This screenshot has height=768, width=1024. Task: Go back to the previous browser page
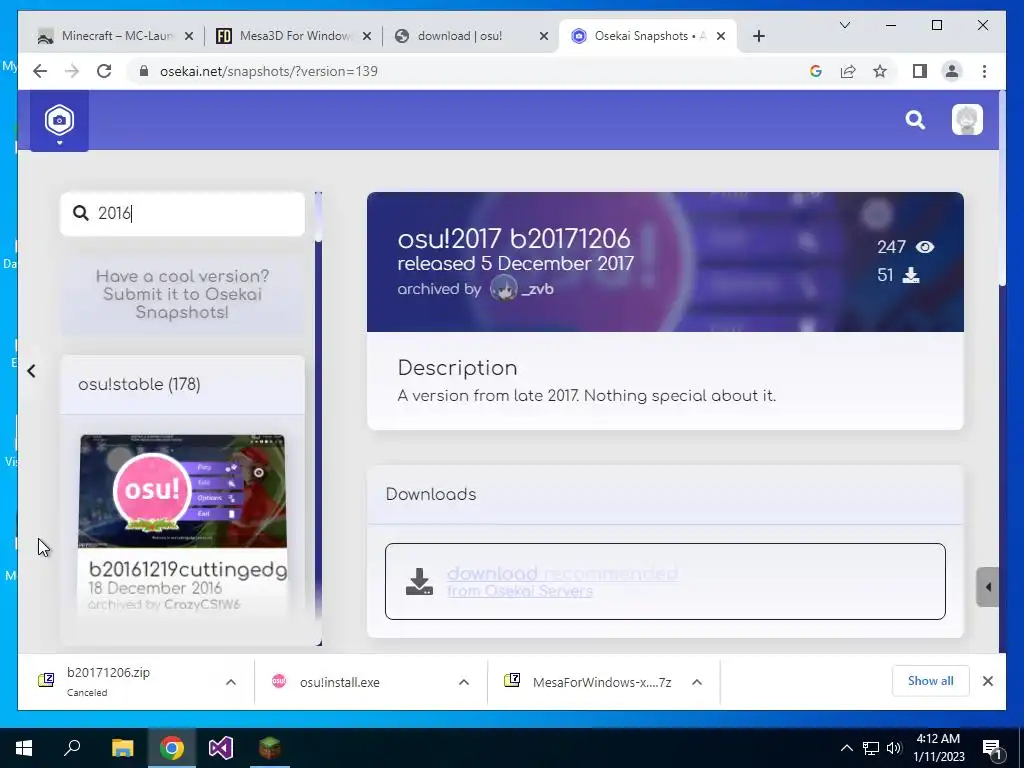pyautogui.click(x=40, y=71)
